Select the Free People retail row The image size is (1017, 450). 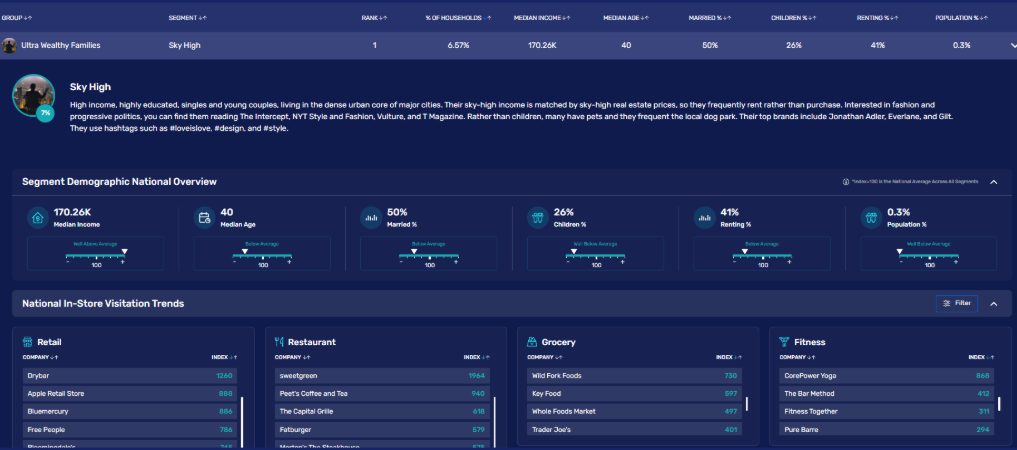(130, 429)
